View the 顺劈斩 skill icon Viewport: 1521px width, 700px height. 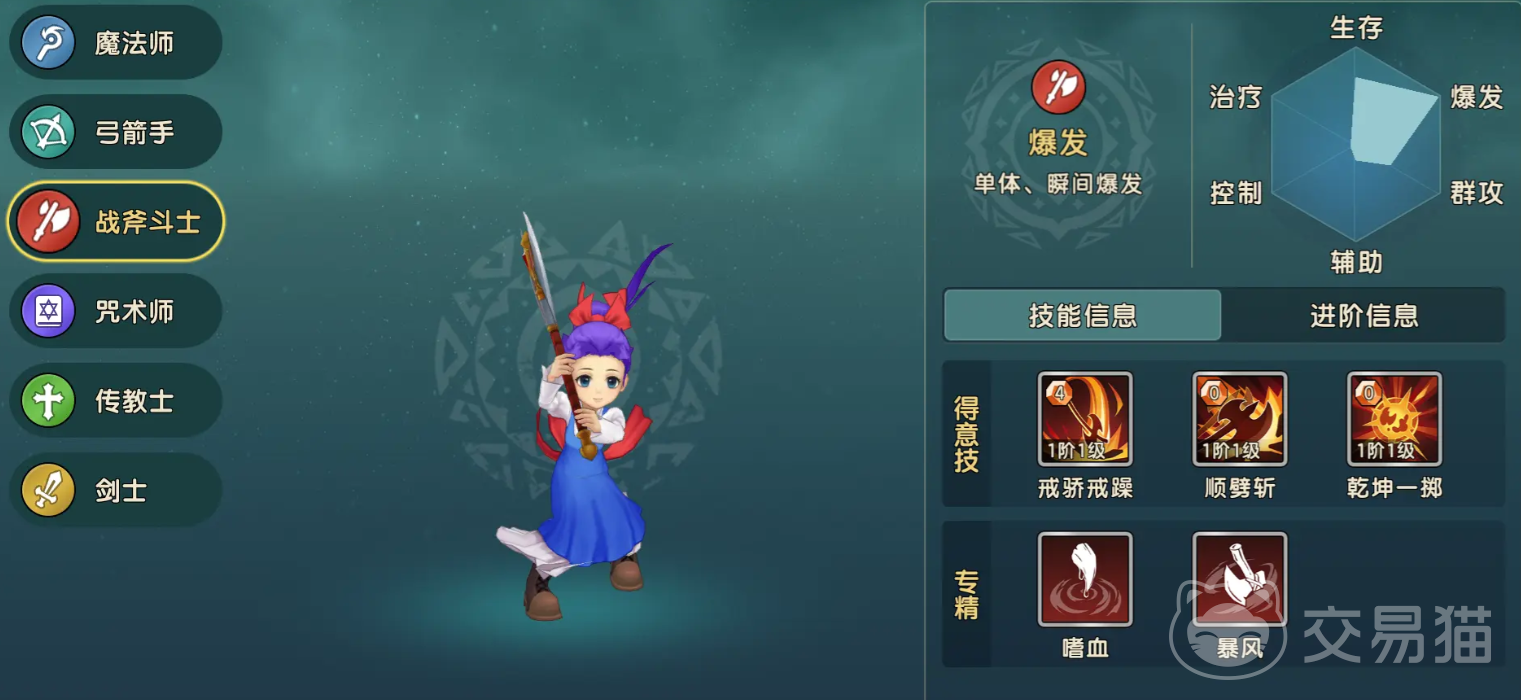click(x=1240, y=419)
